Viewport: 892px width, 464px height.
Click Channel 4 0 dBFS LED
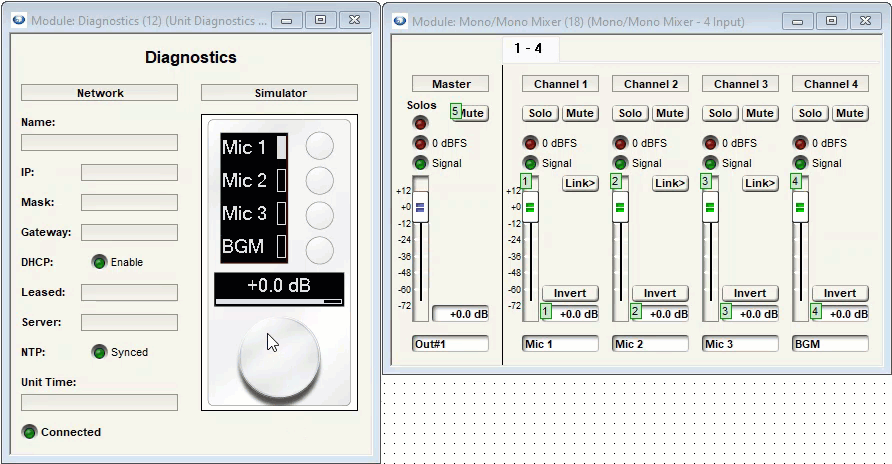click(800, 143)
